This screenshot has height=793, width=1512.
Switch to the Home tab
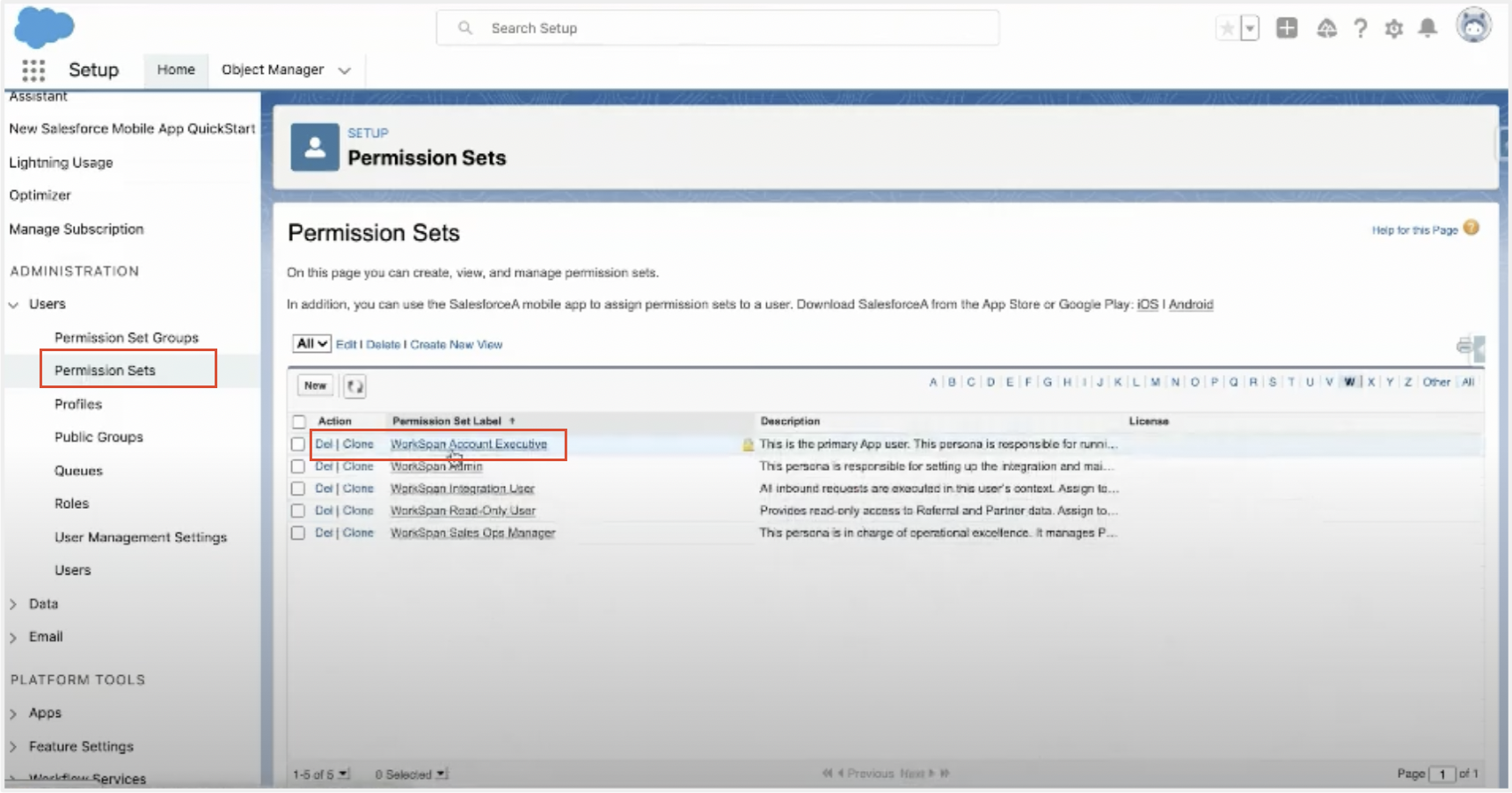click(x=176, y=70)
